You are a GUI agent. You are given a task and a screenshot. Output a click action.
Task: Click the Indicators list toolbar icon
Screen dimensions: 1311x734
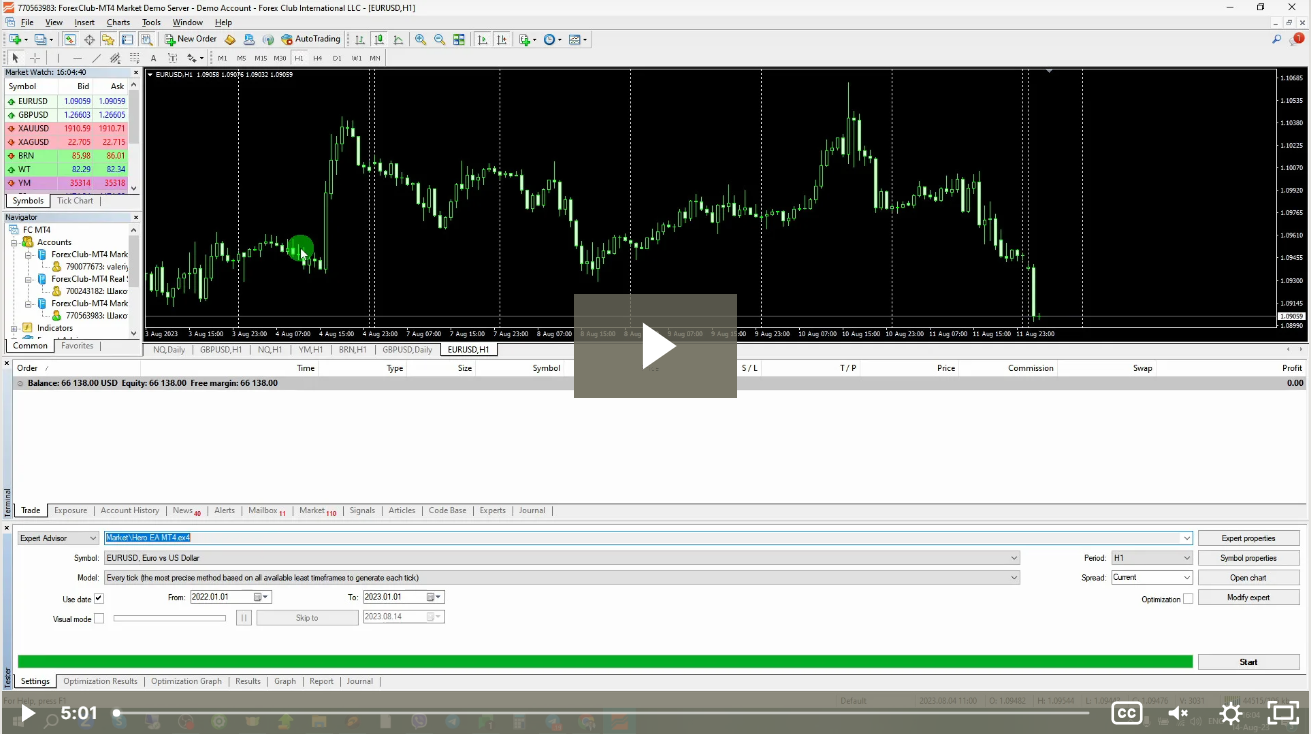coord(524,40)
